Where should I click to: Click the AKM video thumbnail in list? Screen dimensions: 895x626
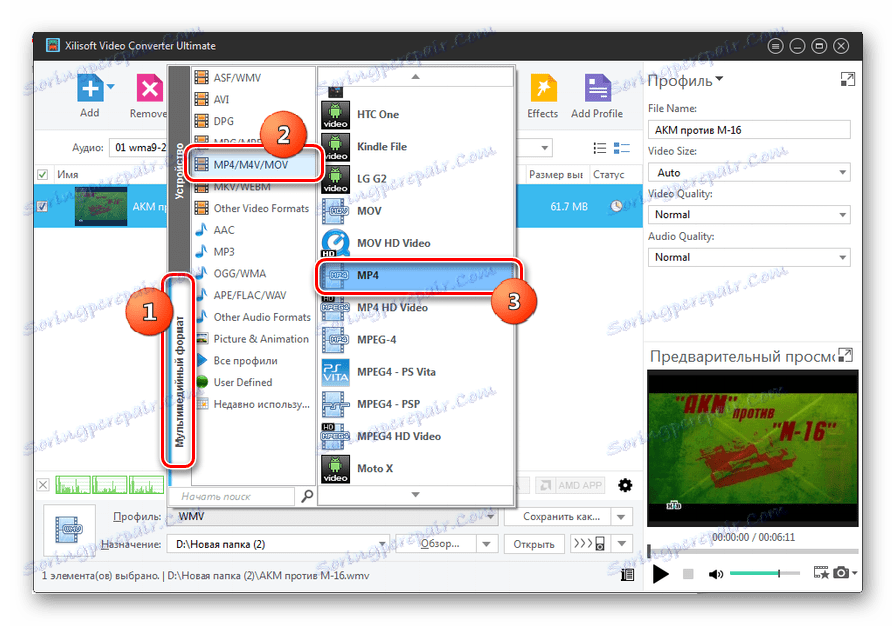(x=101, y=206)
